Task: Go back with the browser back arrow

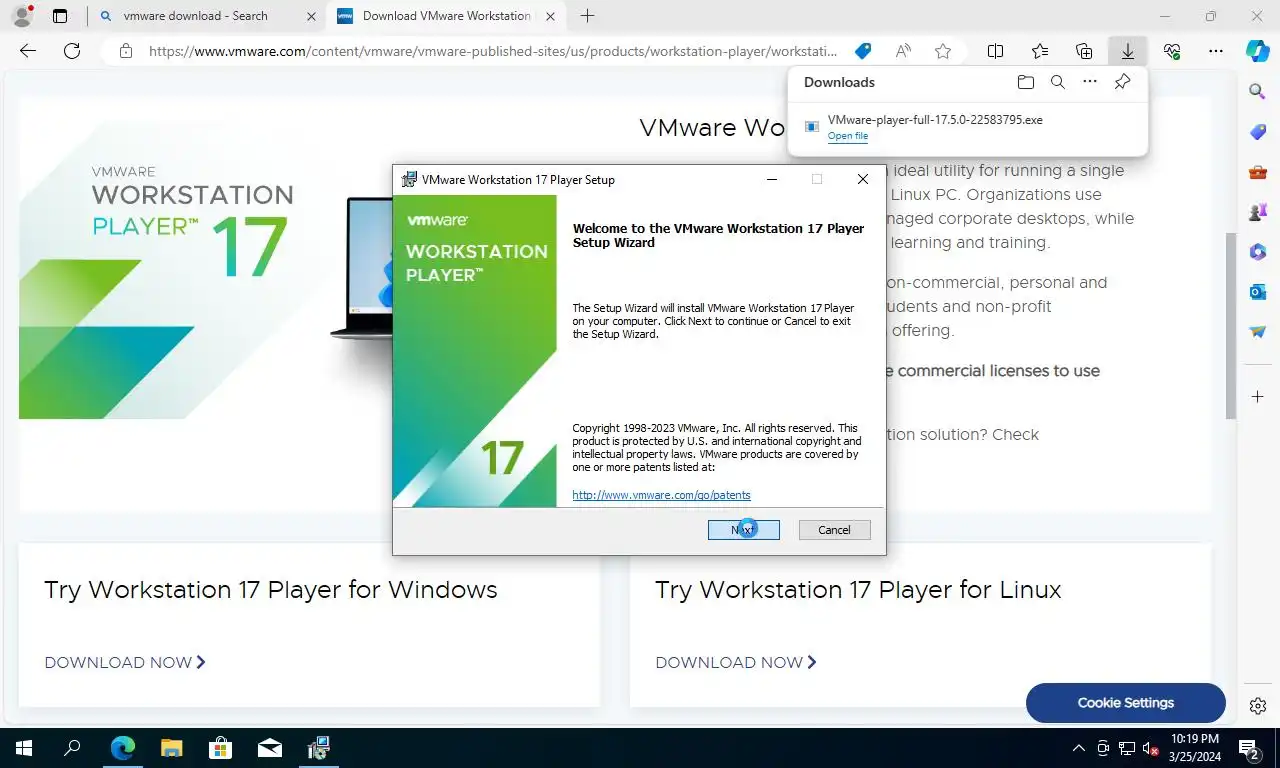Action: (x=28, y=51)
